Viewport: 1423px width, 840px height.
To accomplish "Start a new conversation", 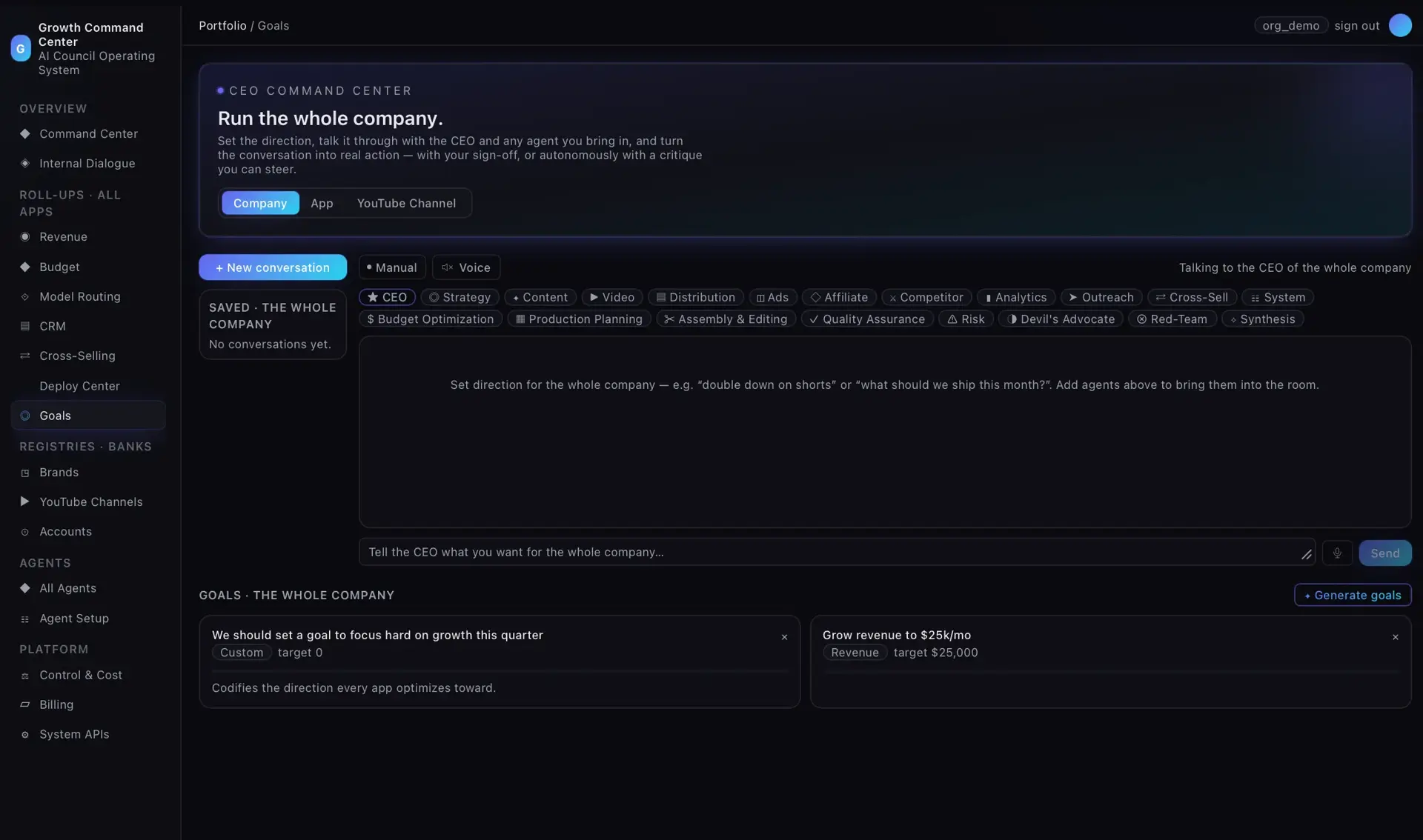I will pyautogui.click(x=273, y=267).
